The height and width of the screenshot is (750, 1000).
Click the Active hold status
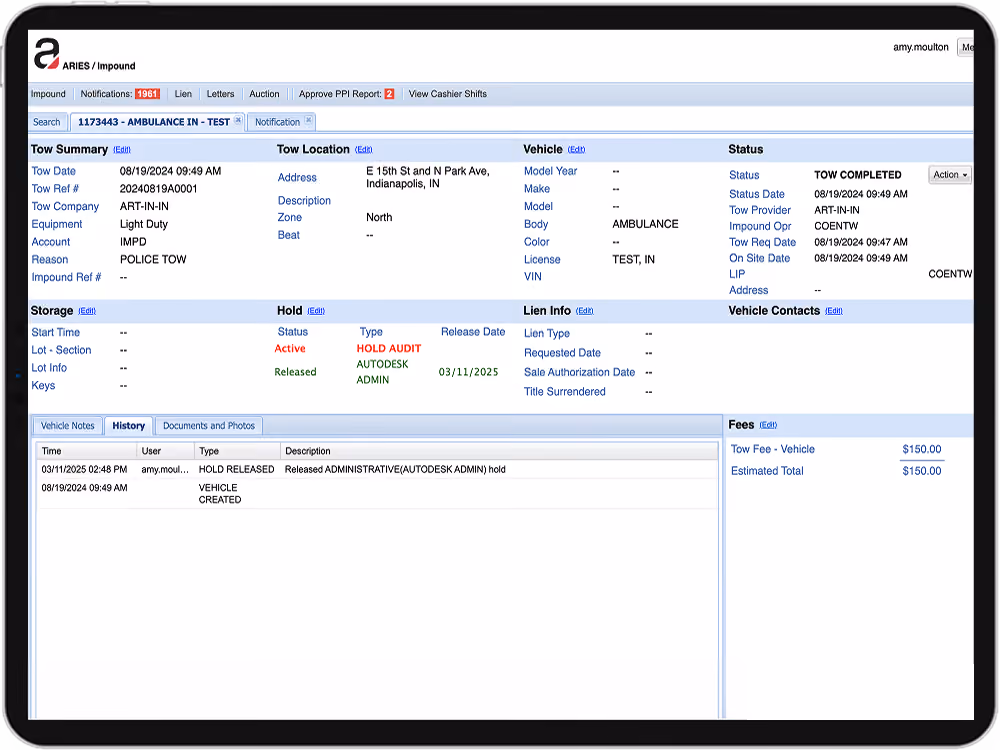[x=290, y=348]
